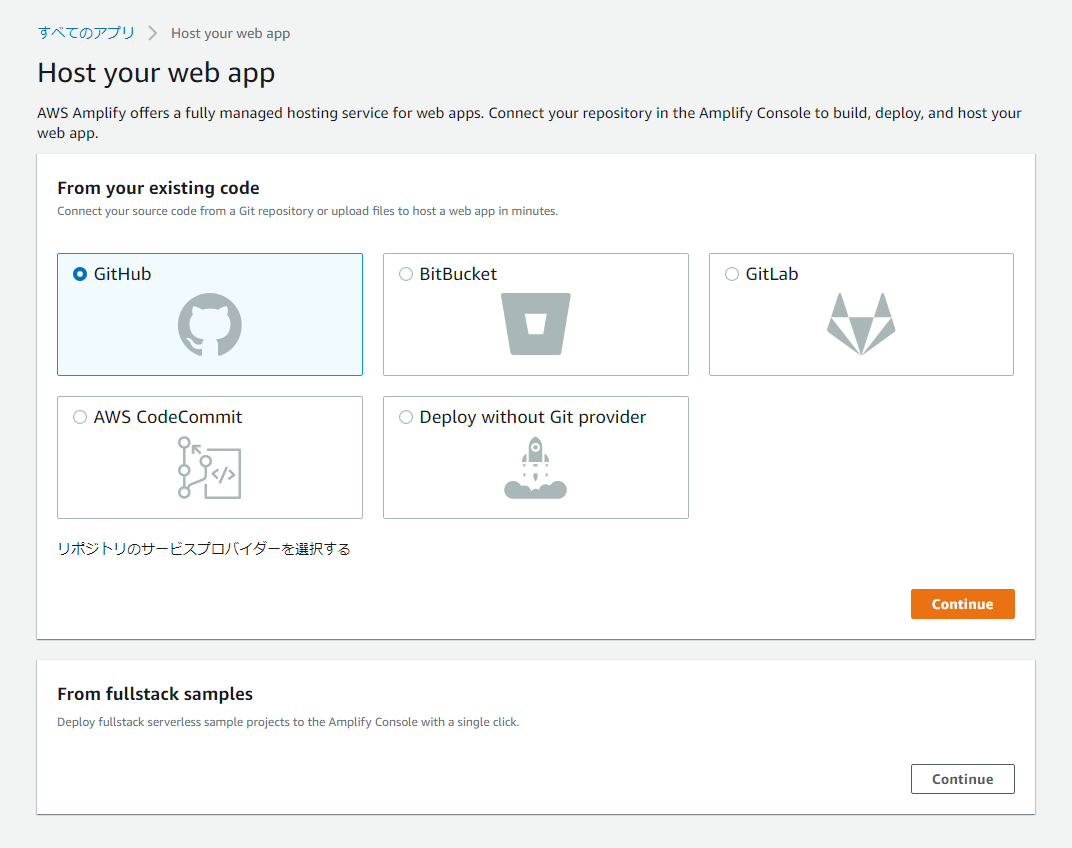Click Deploy without Git provider label
The image size is (1072, 848).
[533, 417]
